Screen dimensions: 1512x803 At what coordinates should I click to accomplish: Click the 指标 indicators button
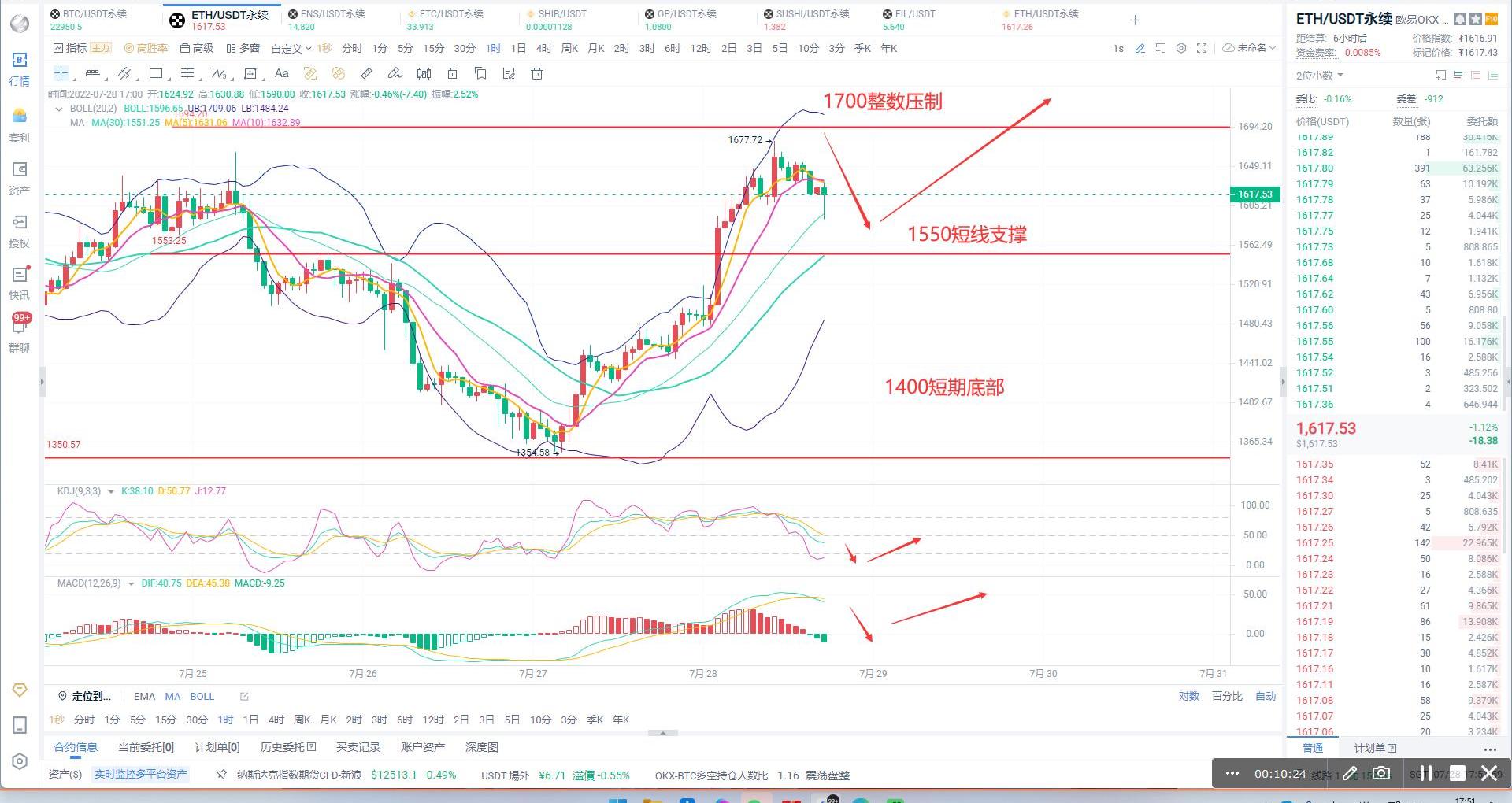coord(70,48)
